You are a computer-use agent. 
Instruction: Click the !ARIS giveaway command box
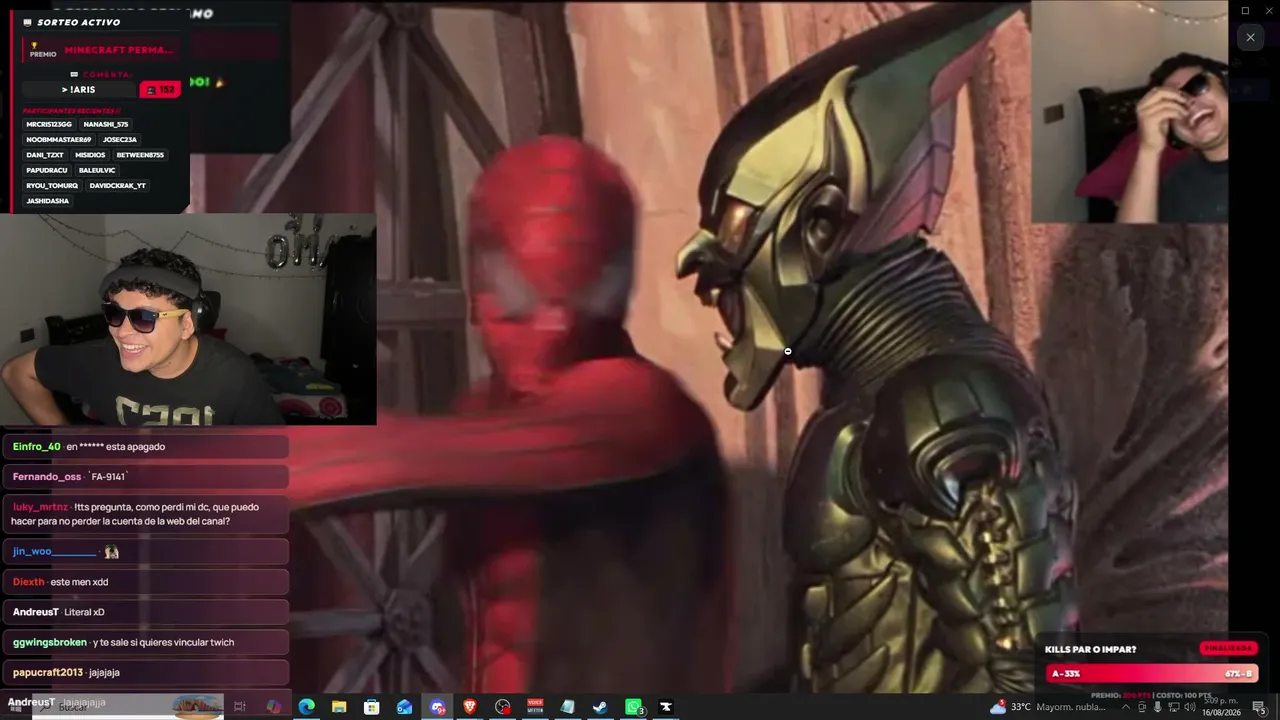click(79, 90)
